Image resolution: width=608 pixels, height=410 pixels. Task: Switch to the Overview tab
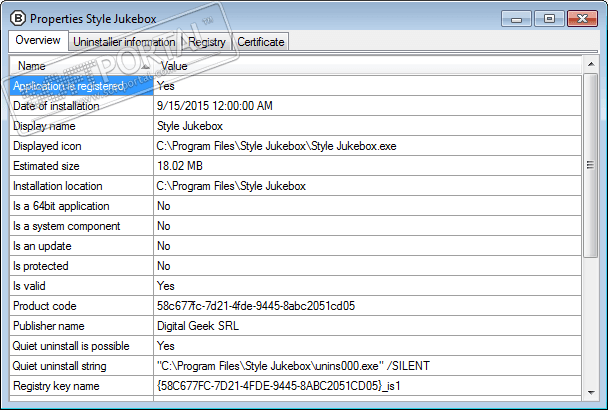coord(38,41)
